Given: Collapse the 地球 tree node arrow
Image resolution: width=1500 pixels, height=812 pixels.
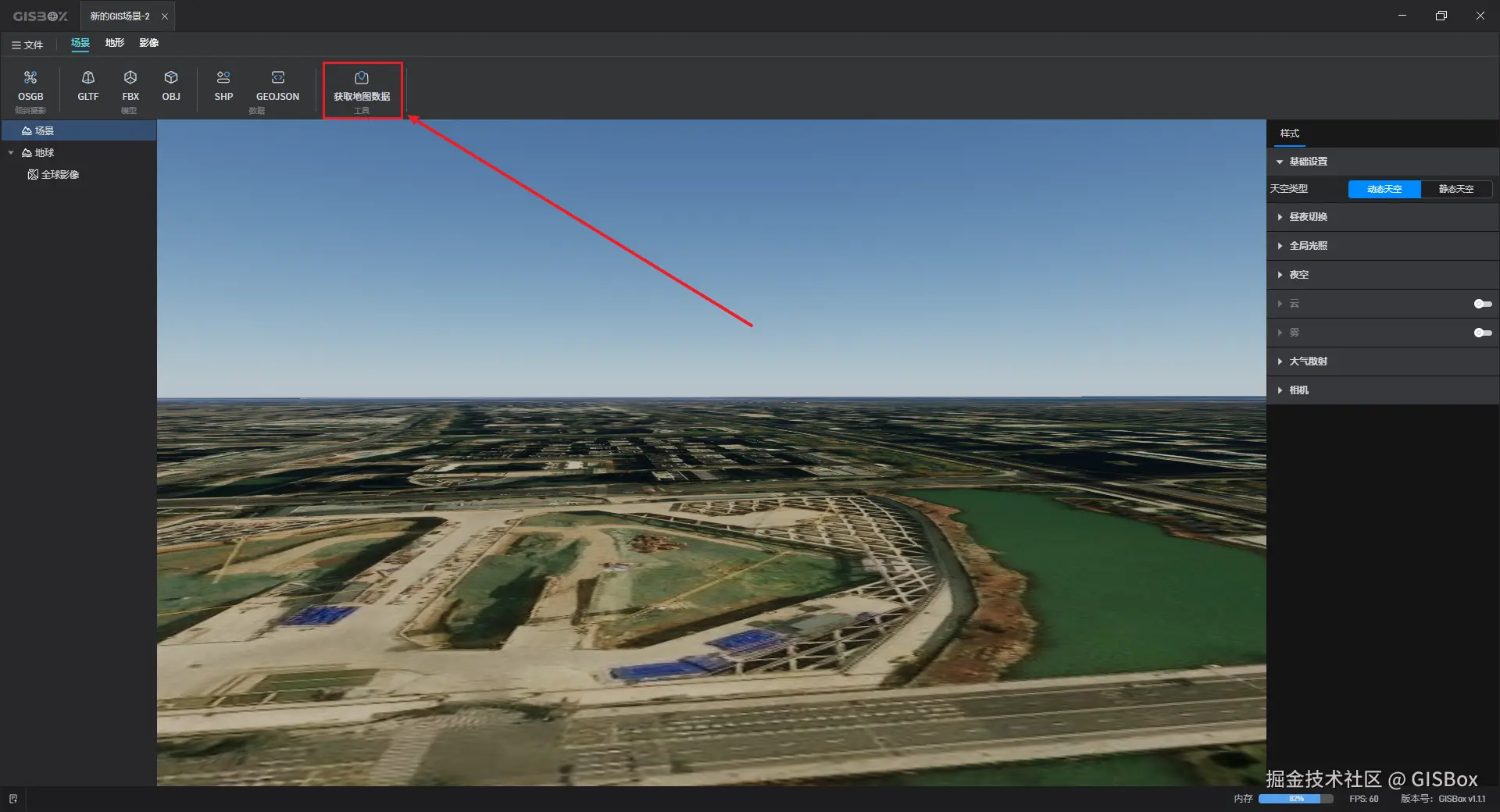Looking at the screenshot, I should (11, 152).
